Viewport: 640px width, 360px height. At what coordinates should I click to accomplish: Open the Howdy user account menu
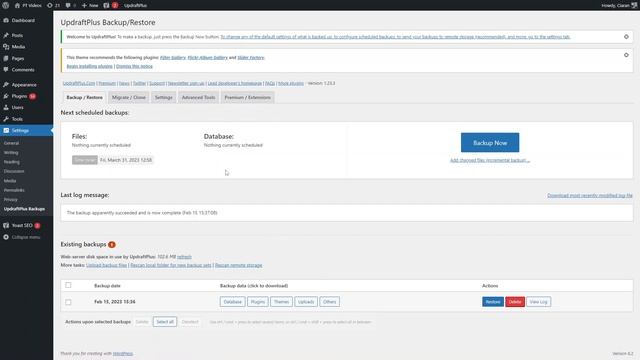[619, 5]
